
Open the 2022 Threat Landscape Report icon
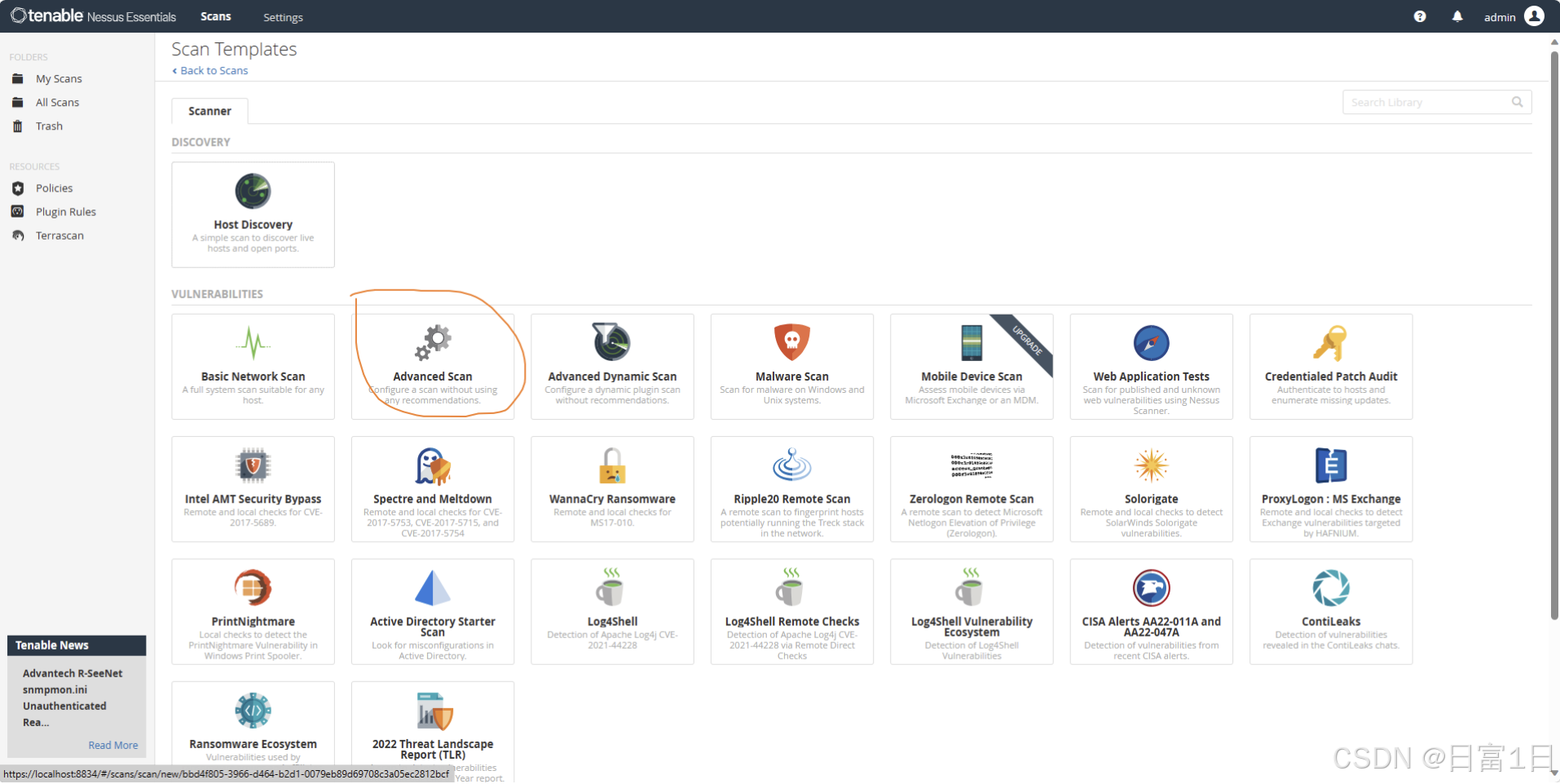433,711
